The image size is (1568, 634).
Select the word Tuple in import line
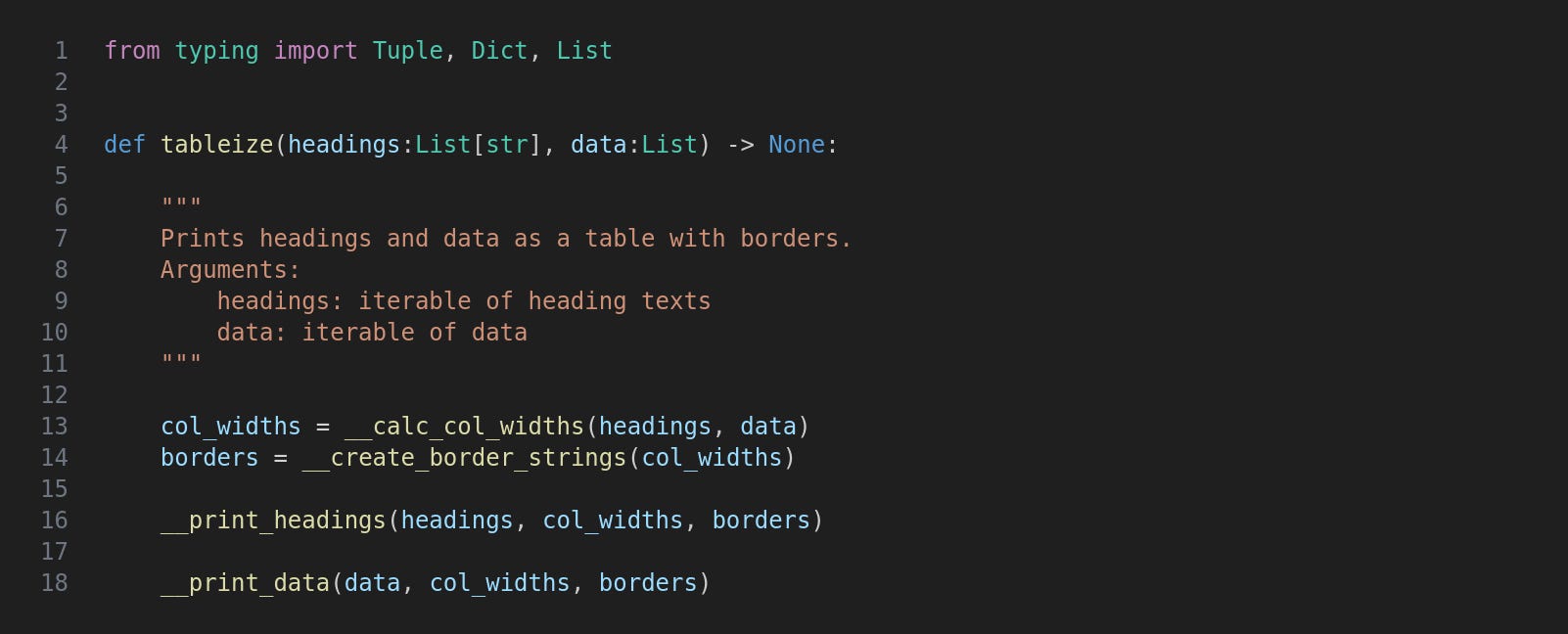407,51
